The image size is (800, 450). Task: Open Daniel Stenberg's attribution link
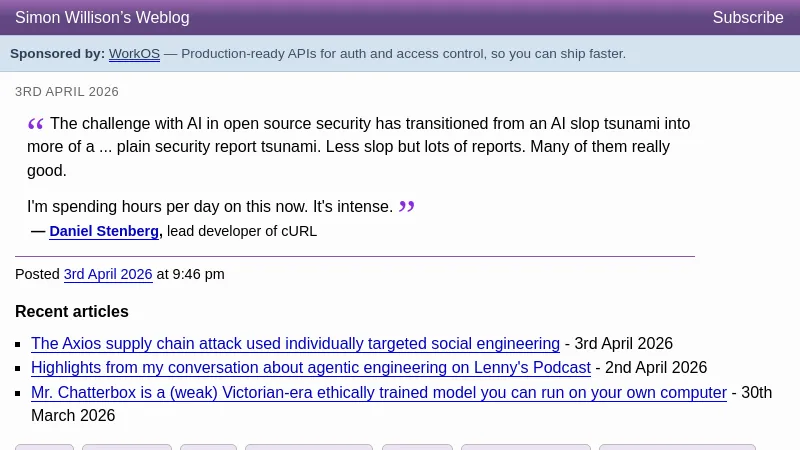104,231
